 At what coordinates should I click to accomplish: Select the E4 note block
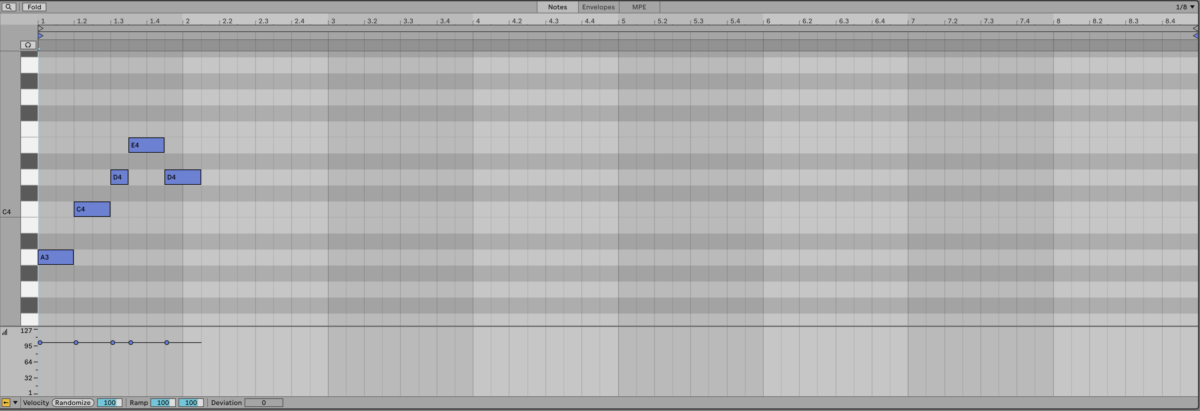146,145
